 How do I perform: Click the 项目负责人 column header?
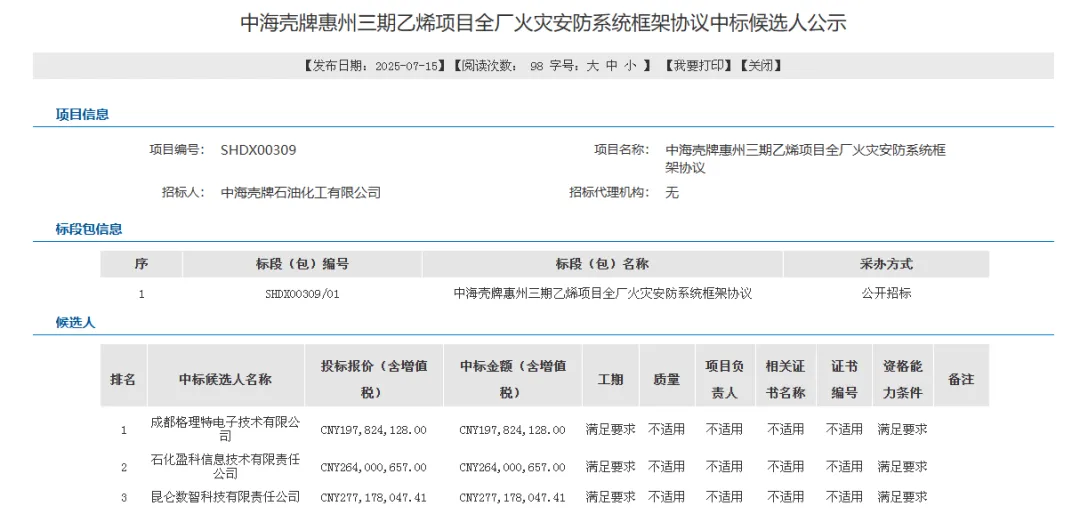tap(725, 379)
